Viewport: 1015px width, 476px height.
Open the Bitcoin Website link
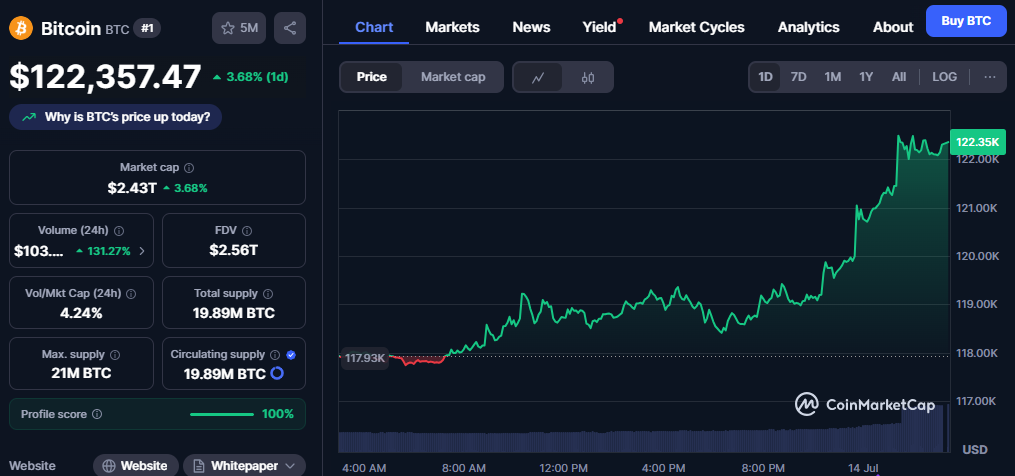point(135,465)
